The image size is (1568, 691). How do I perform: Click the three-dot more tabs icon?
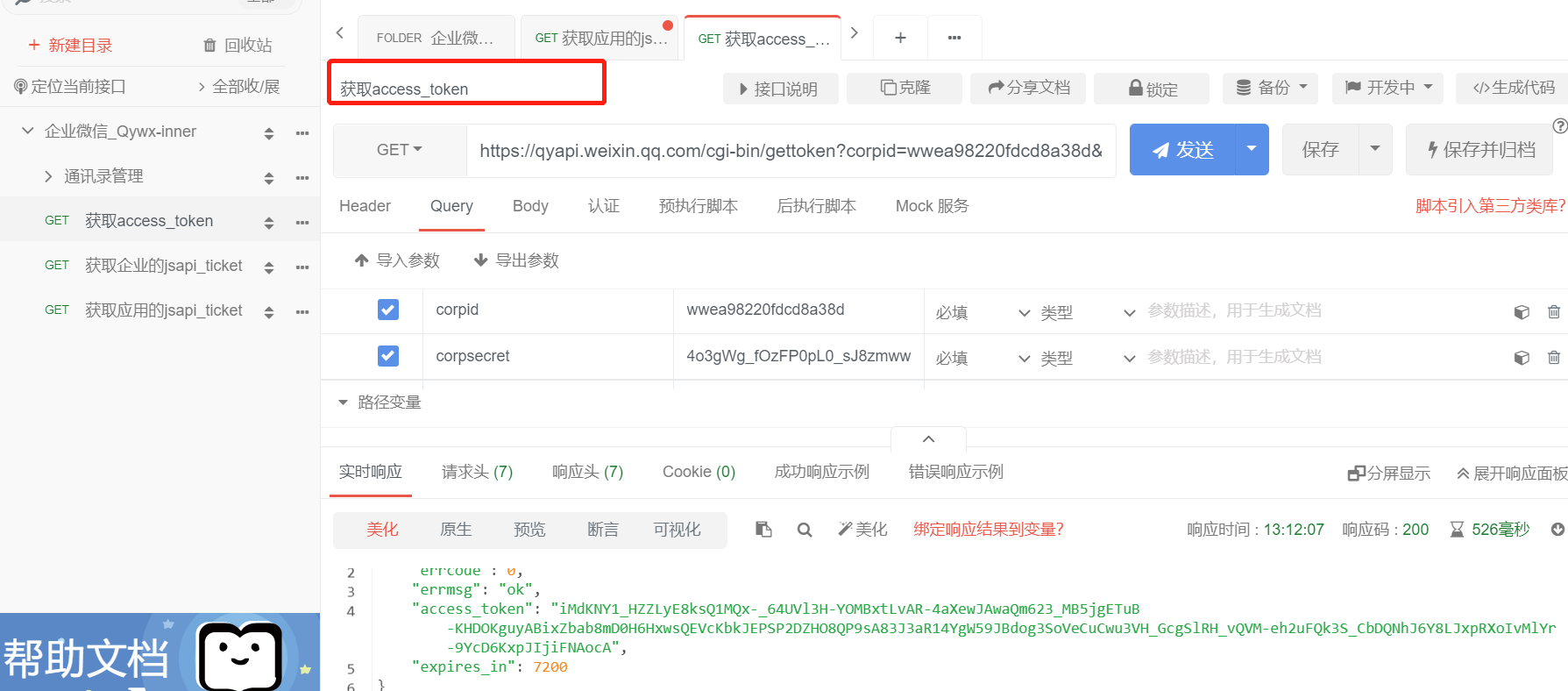[954, 38]
